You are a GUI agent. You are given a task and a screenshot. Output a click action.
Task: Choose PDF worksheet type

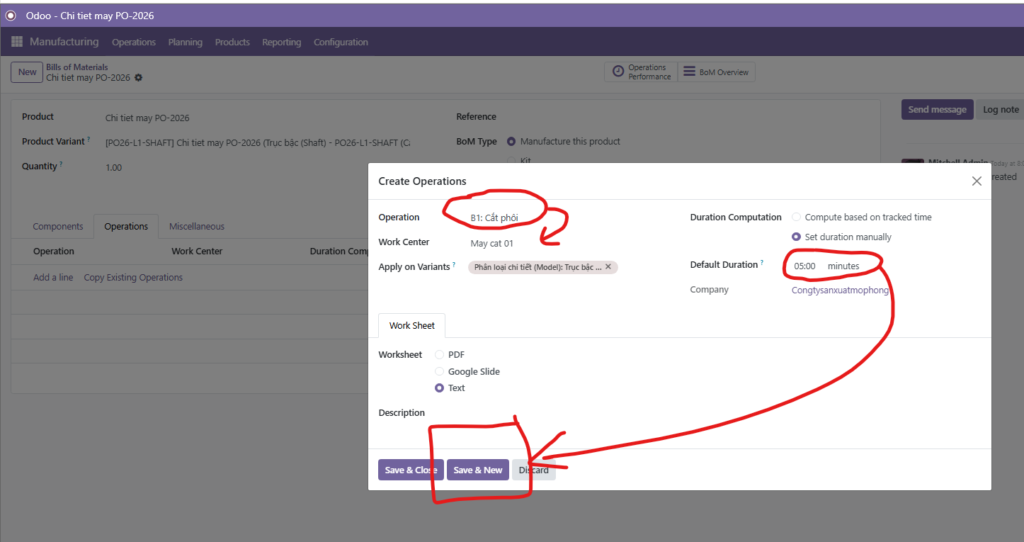(x=440, y=355)
